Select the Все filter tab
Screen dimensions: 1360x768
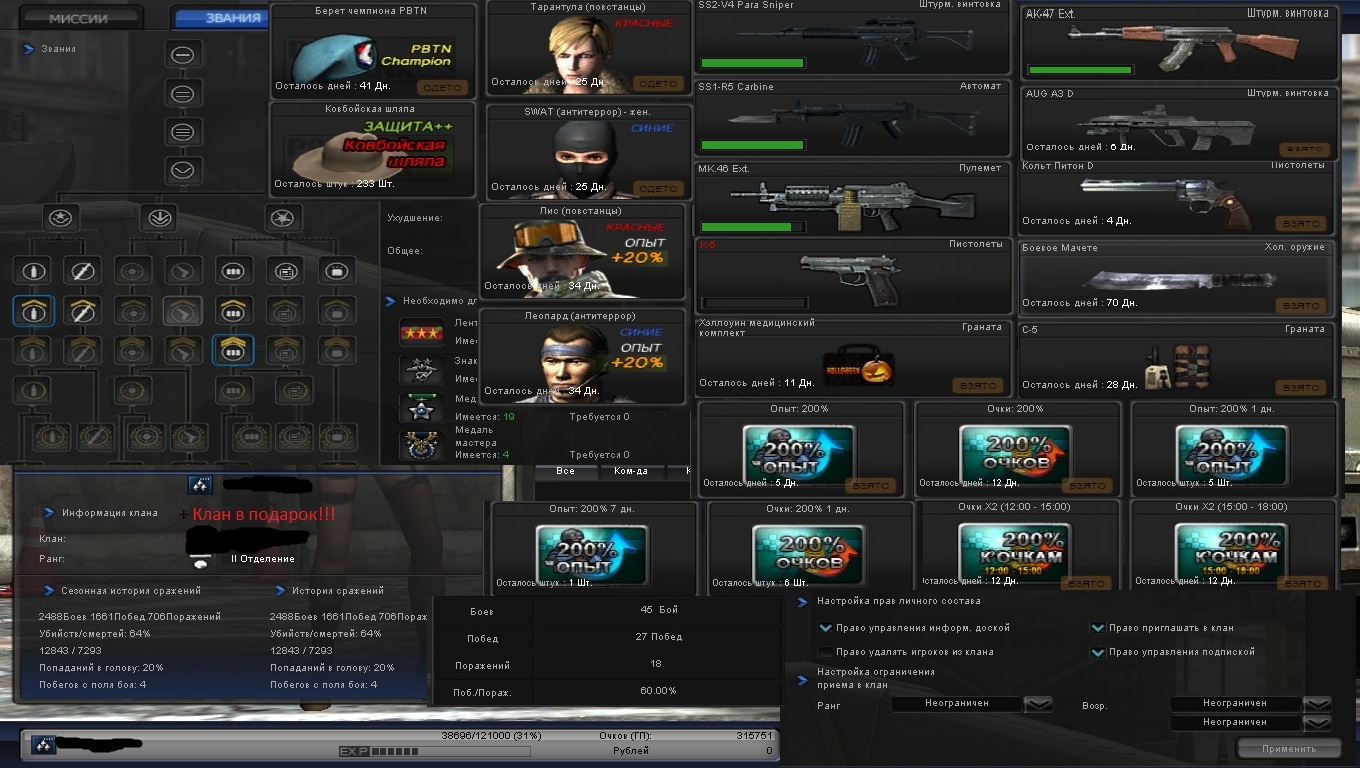(x=566, y=470)
